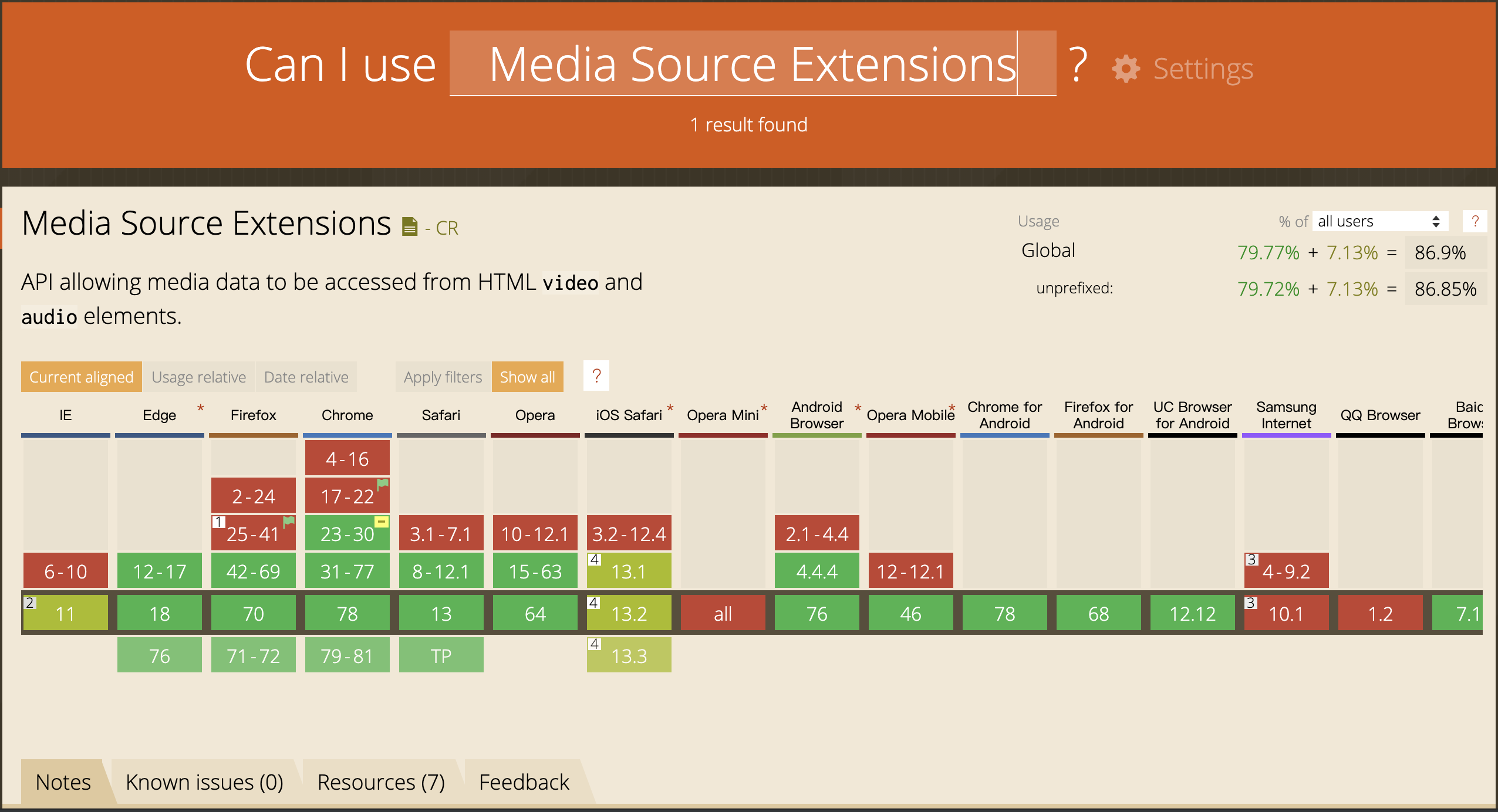The width and height of the screenshot is (1498, 812).
Task: Open the all users dropdown
Action: [1379, 221]
